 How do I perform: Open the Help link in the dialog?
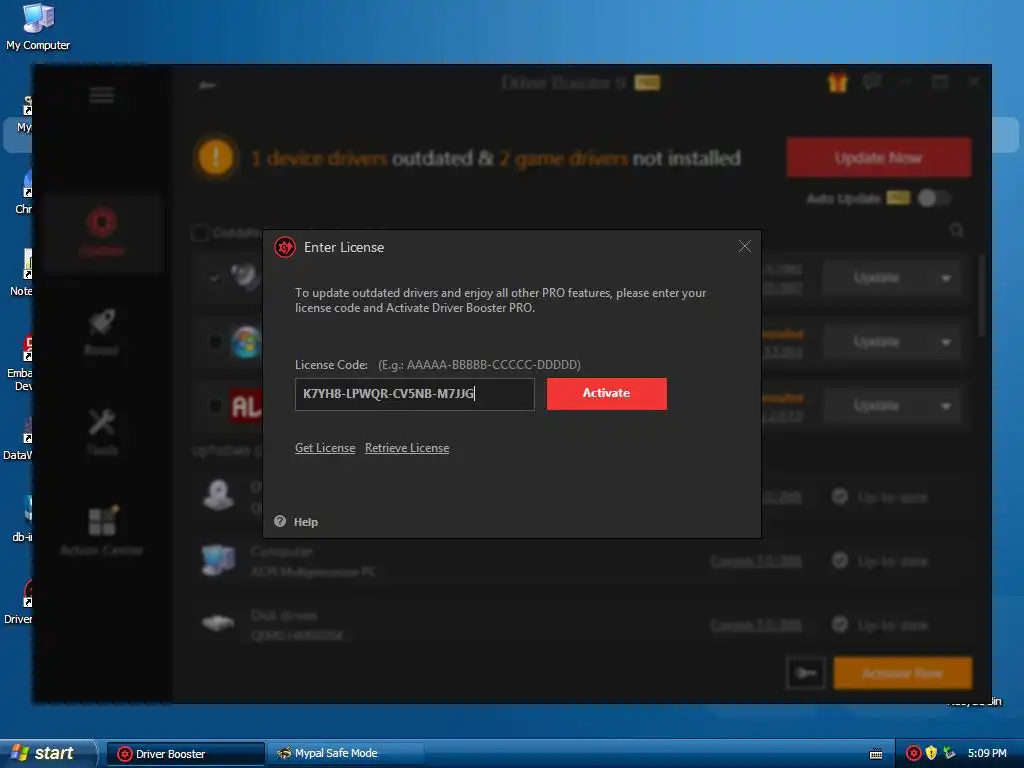(306, 522)
